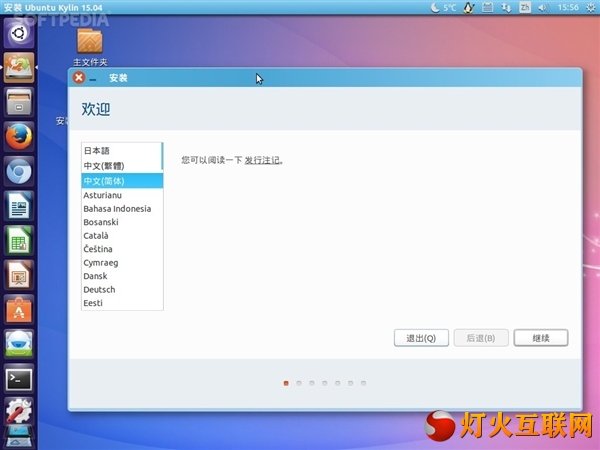This screenshot has width=600, height=450.
Task: Click the weather indicator showing 5°C
Action: [x=443, y=7]
